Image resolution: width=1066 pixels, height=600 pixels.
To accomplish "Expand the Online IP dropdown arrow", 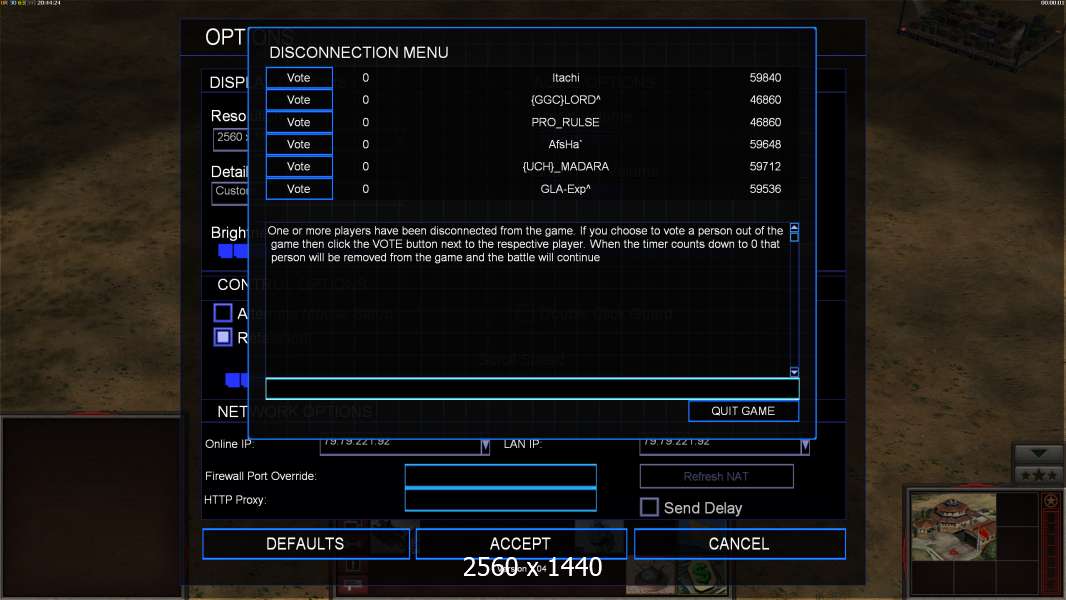I will 485,446.
